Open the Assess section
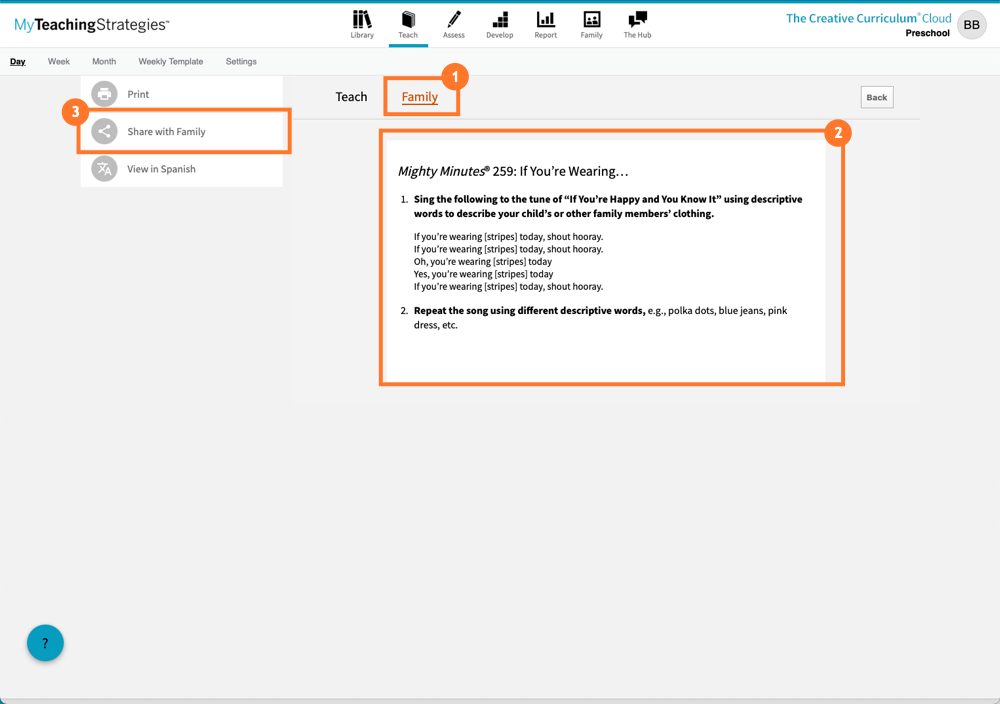1000x704 pixels. (454, 24)
